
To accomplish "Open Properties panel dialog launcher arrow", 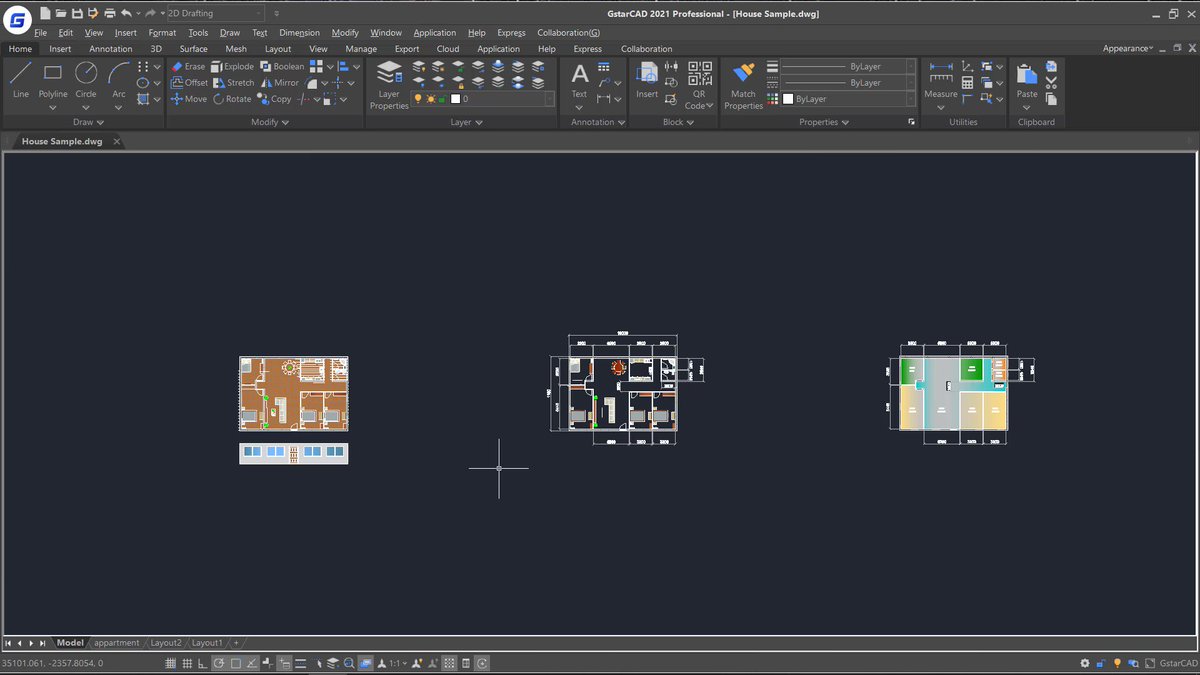I will click(x=911, y=122).
